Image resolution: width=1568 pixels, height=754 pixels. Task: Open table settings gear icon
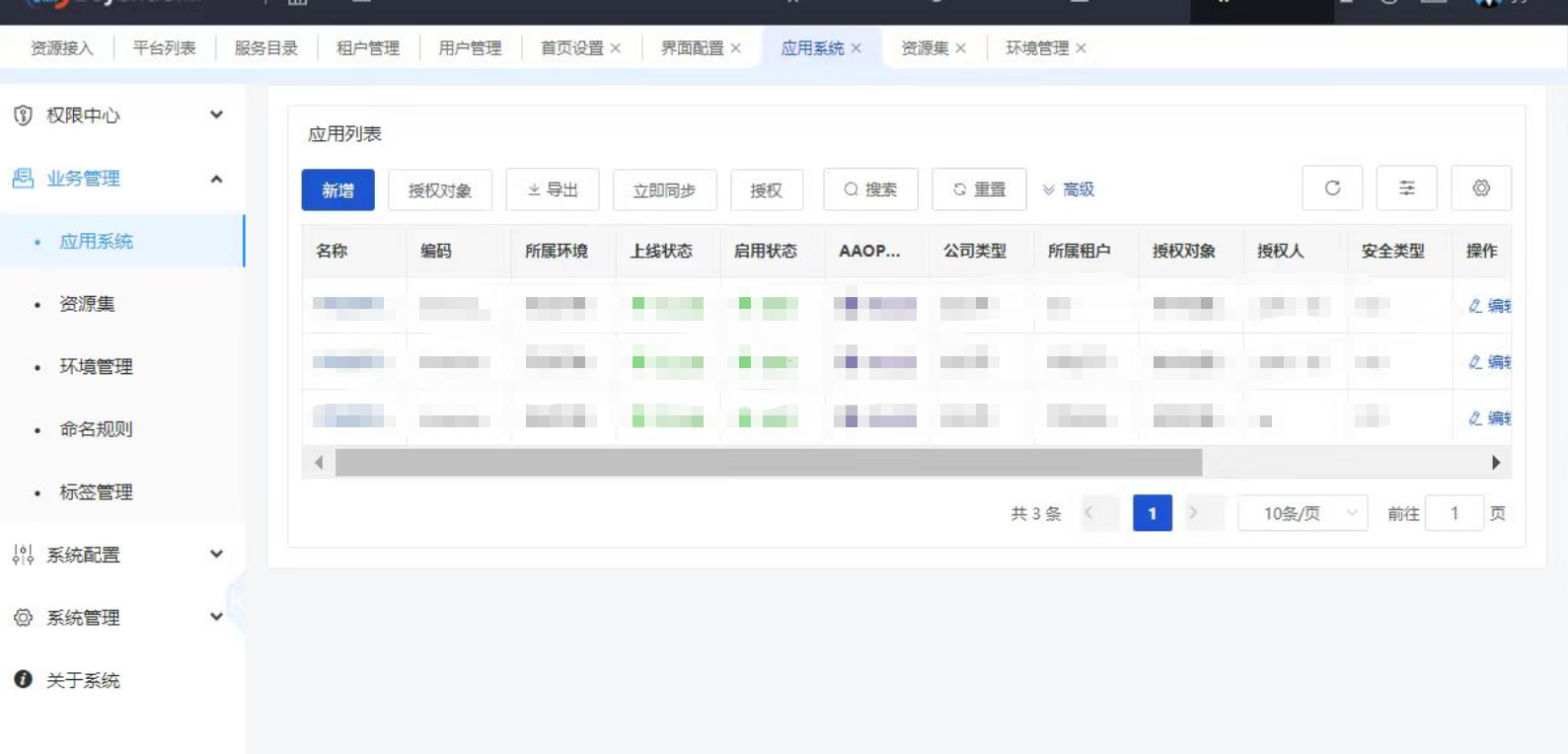click(x=1481, y=188)
